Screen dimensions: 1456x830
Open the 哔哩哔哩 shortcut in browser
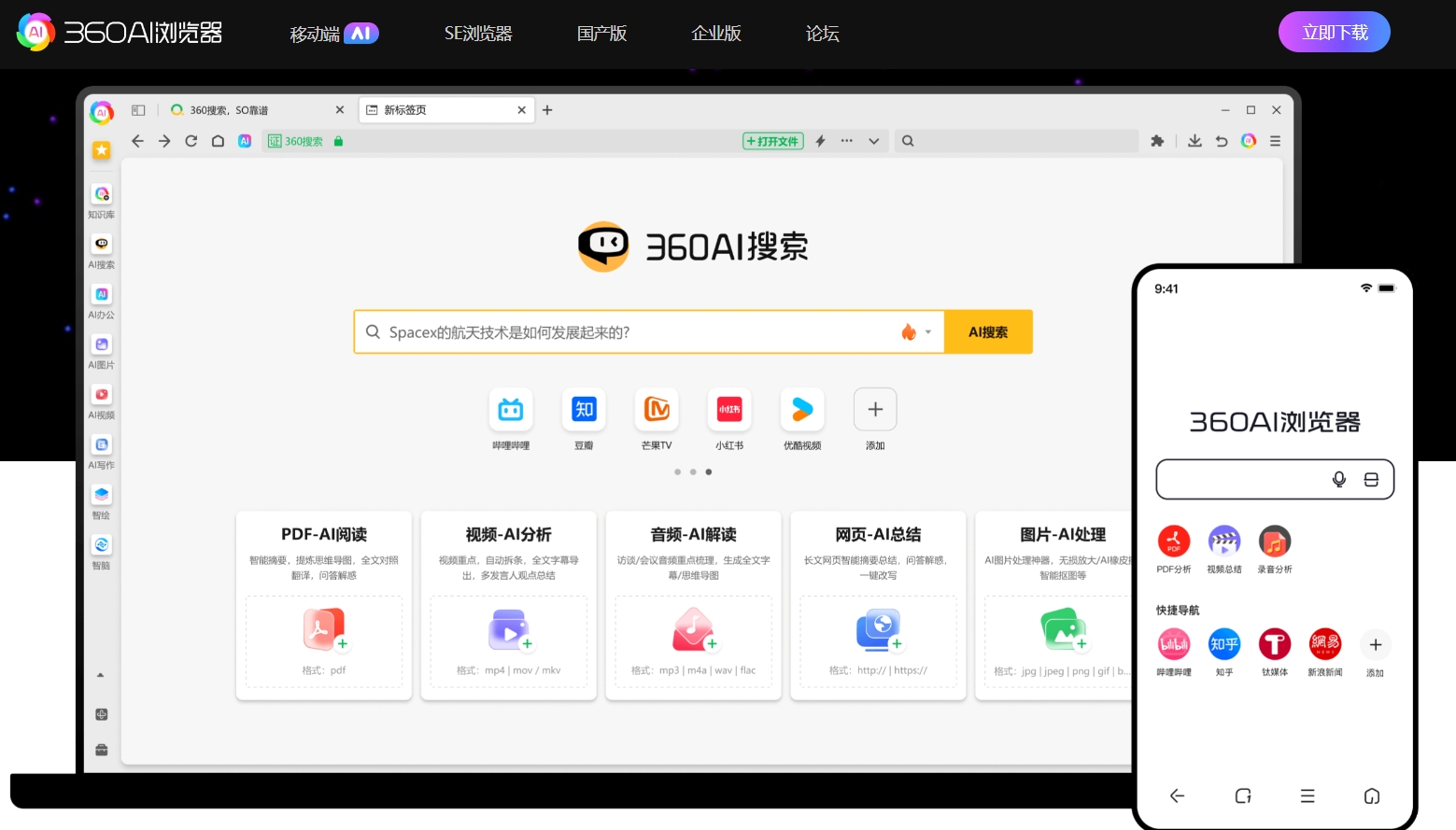[x=511, y=419]
